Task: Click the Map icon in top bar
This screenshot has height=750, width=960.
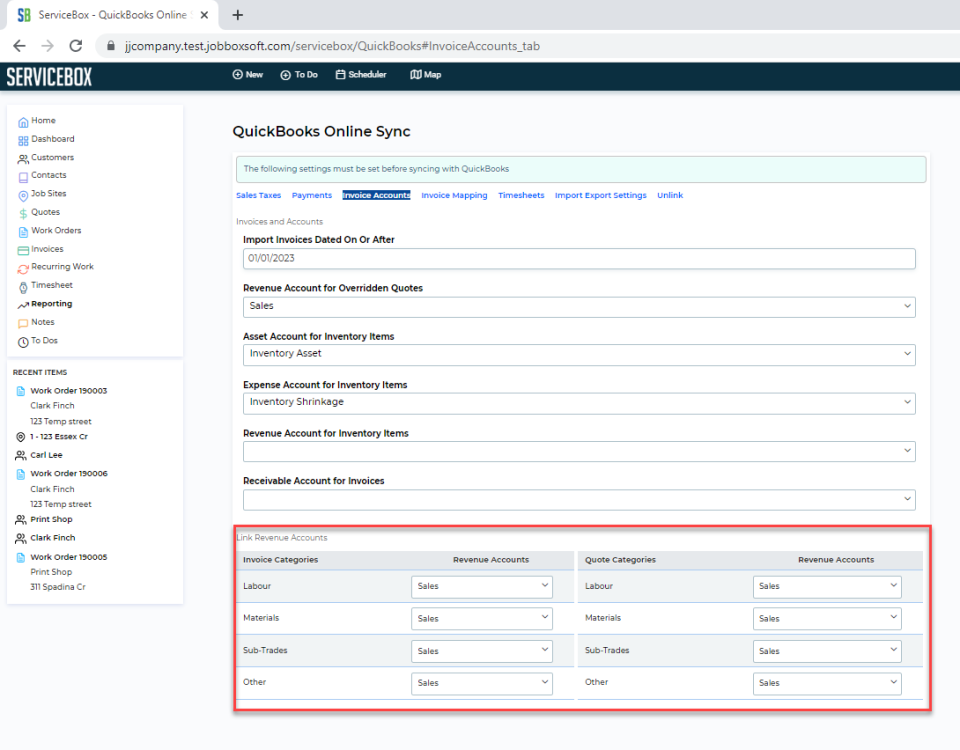Action: tap(416, 75)
